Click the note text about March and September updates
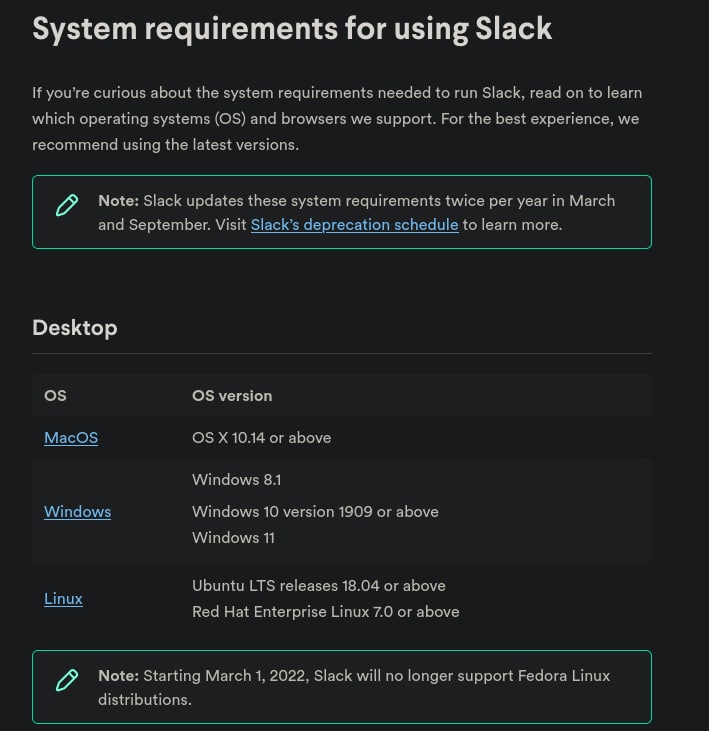The image size is (709, 731). click(x=380, y=201)
